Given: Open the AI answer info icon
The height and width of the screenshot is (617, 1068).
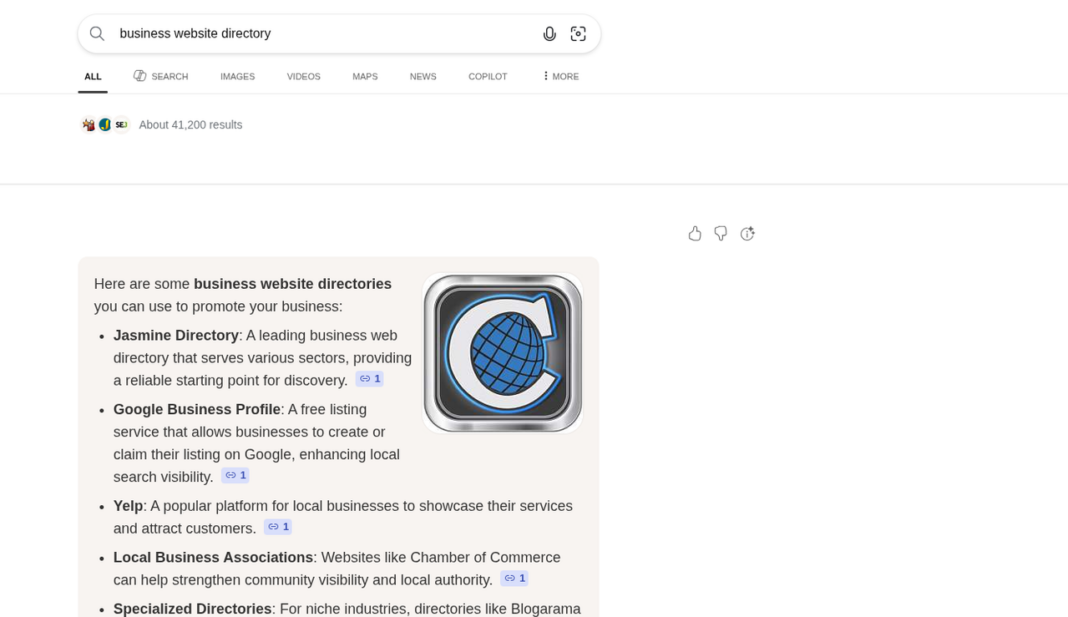Looking at the screenshot, I should tap(747, 234).
